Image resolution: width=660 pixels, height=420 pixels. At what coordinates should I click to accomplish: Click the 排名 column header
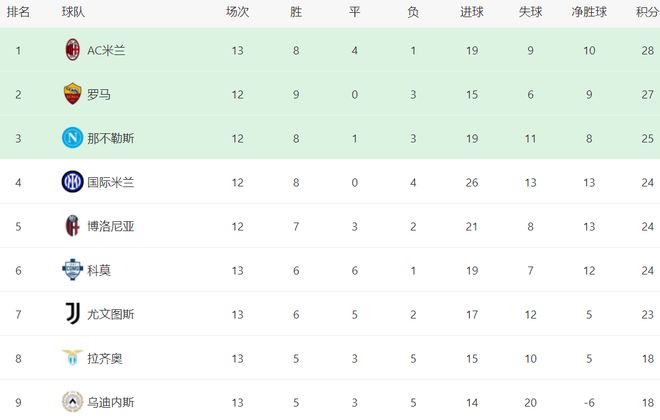tap(18, 13)
